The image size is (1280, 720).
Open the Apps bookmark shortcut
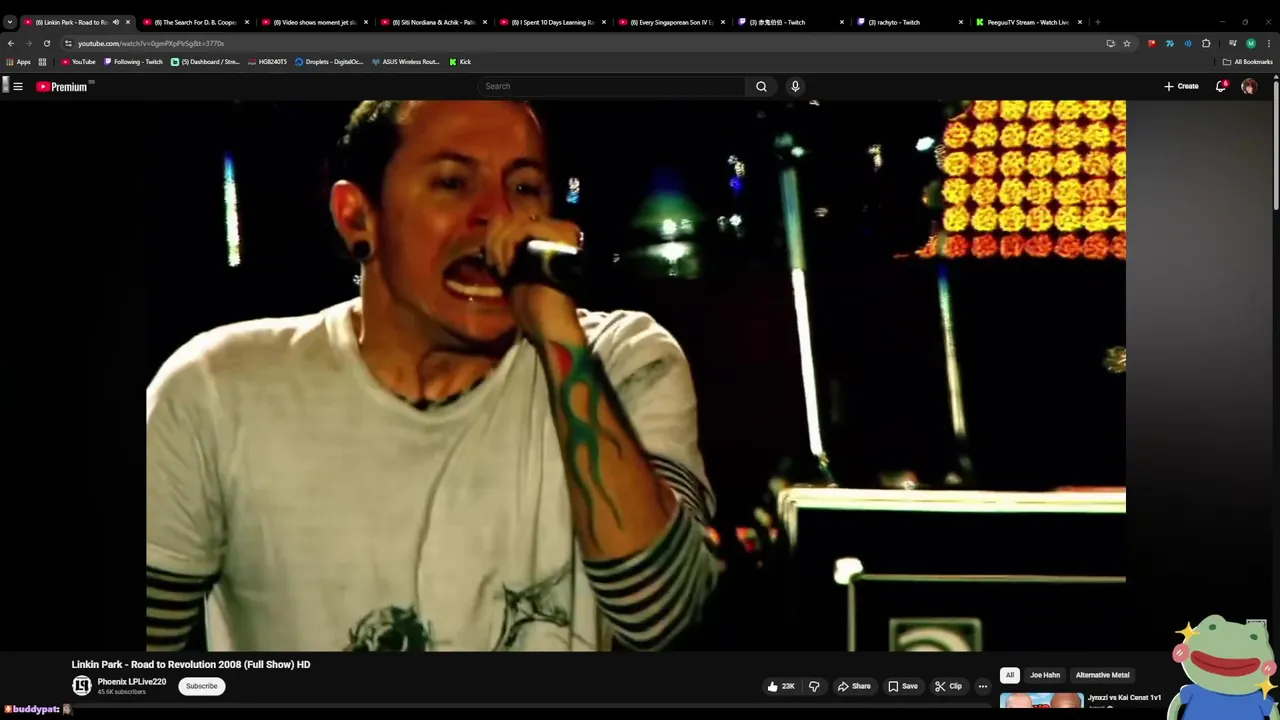[x=19, y=62]
